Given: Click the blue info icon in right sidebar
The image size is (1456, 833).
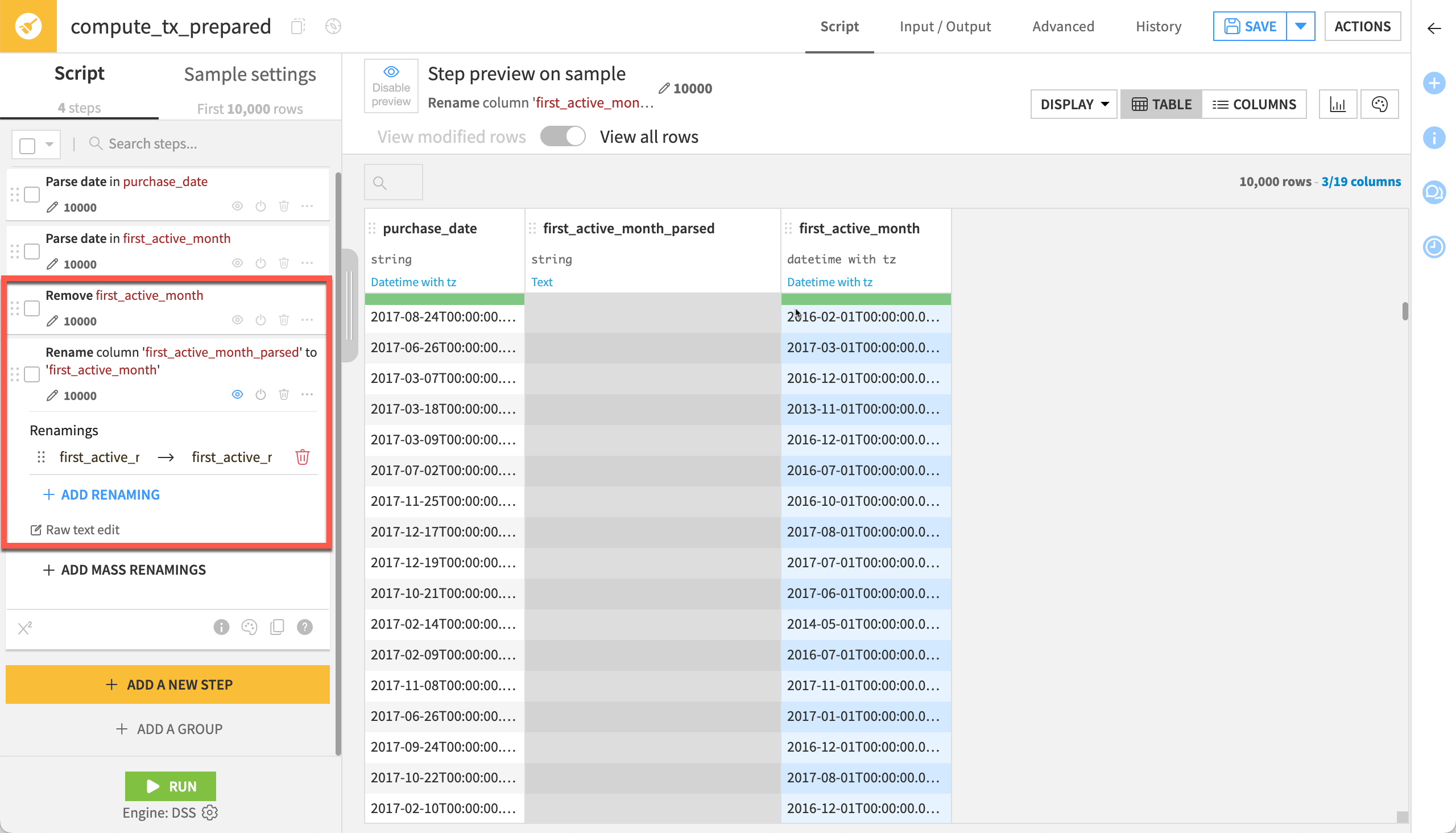Looking at the screenshot, I should click(x=1434, y=137).
